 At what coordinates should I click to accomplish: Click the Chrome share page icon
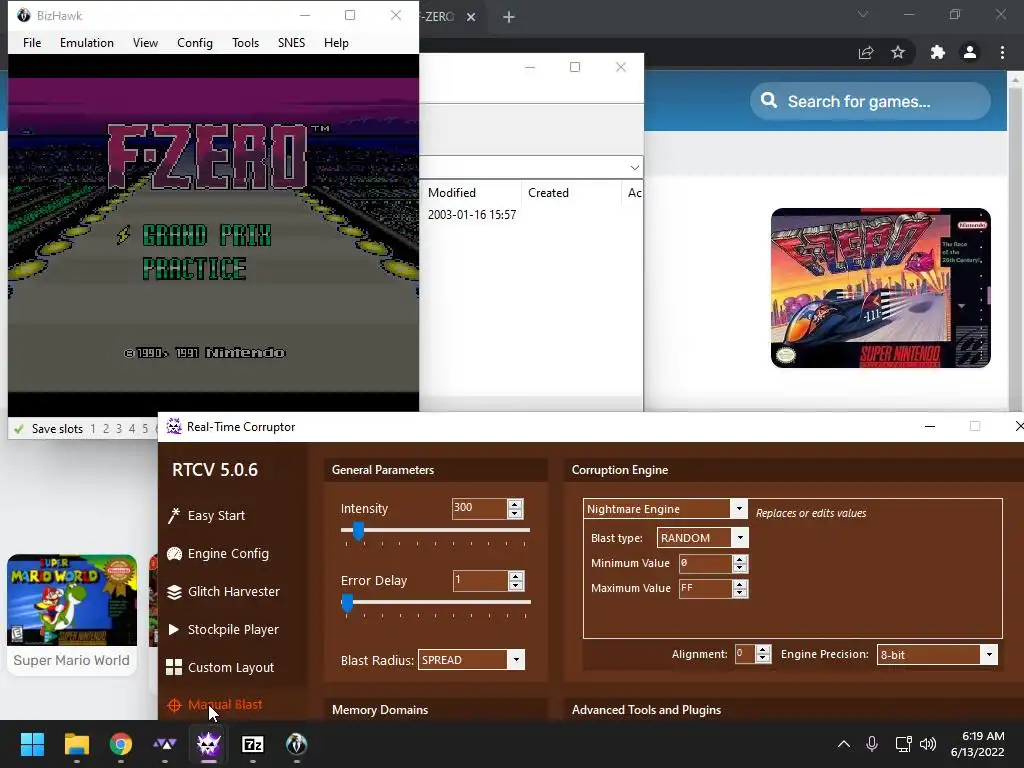(x=866, y=52)
